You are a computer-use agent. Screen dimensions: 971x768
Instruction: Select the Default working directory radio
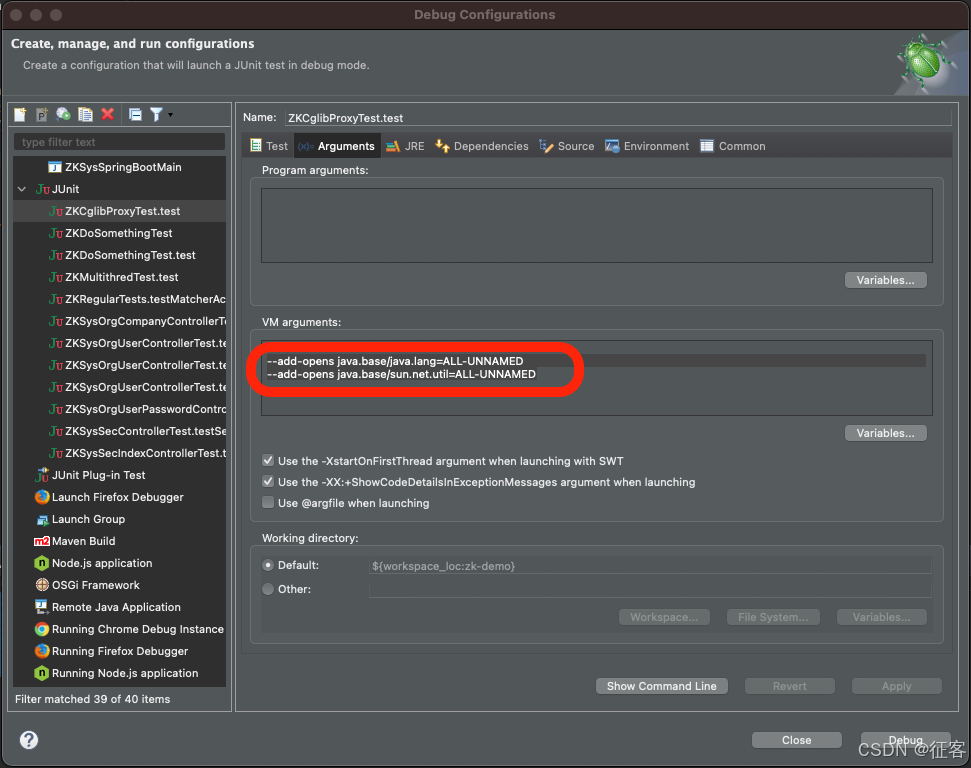click(268, 565)
